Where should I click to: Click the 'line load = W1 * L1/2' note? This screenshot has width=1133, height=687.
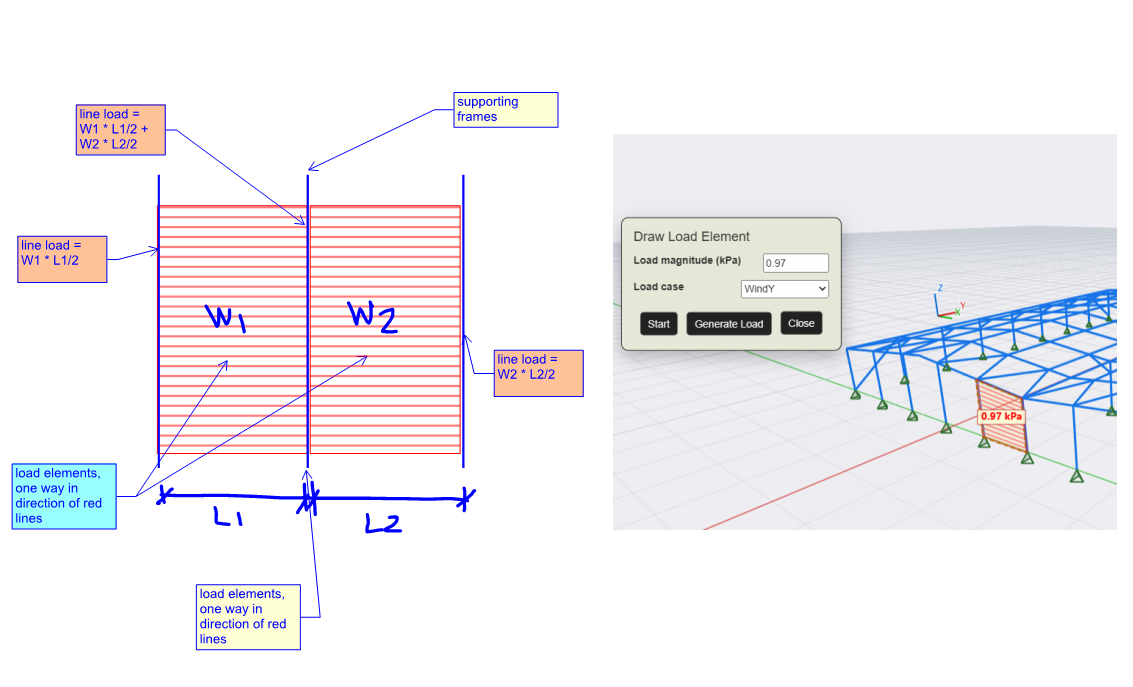(x=62, y=259)
